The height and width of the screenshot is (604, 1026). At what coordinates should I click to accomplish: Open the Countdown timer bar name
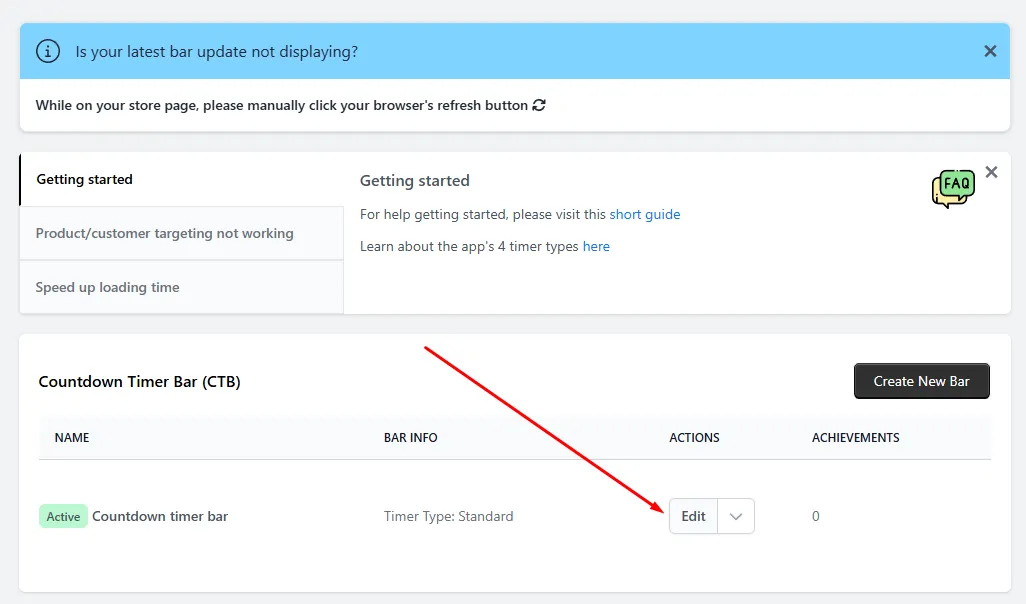click(160, 516)
